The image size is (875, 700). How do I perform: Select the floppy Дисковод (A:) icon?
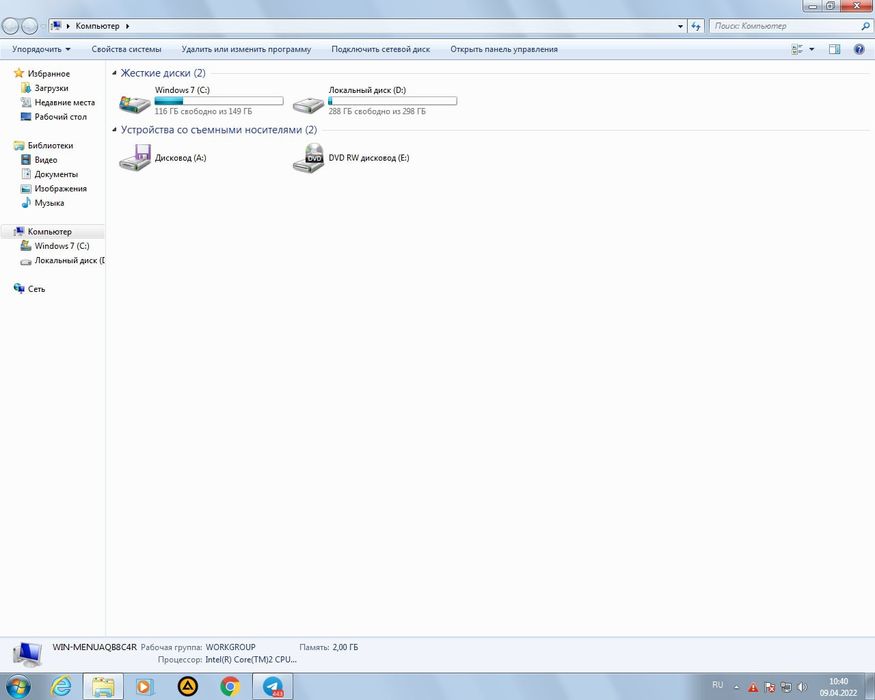134,157
